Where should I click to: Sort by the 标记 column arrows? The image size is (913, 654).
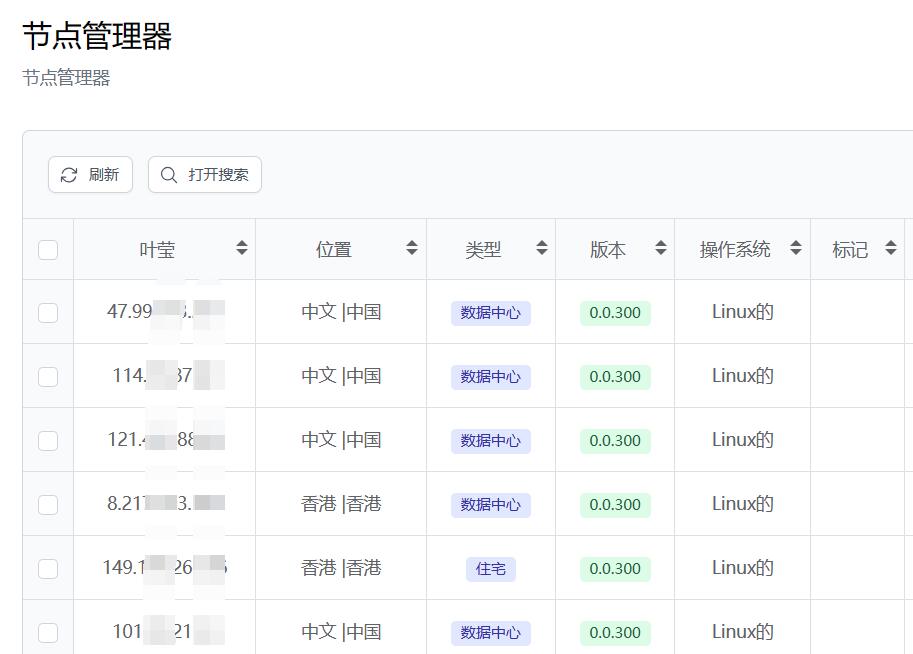(x=891, y=248)
